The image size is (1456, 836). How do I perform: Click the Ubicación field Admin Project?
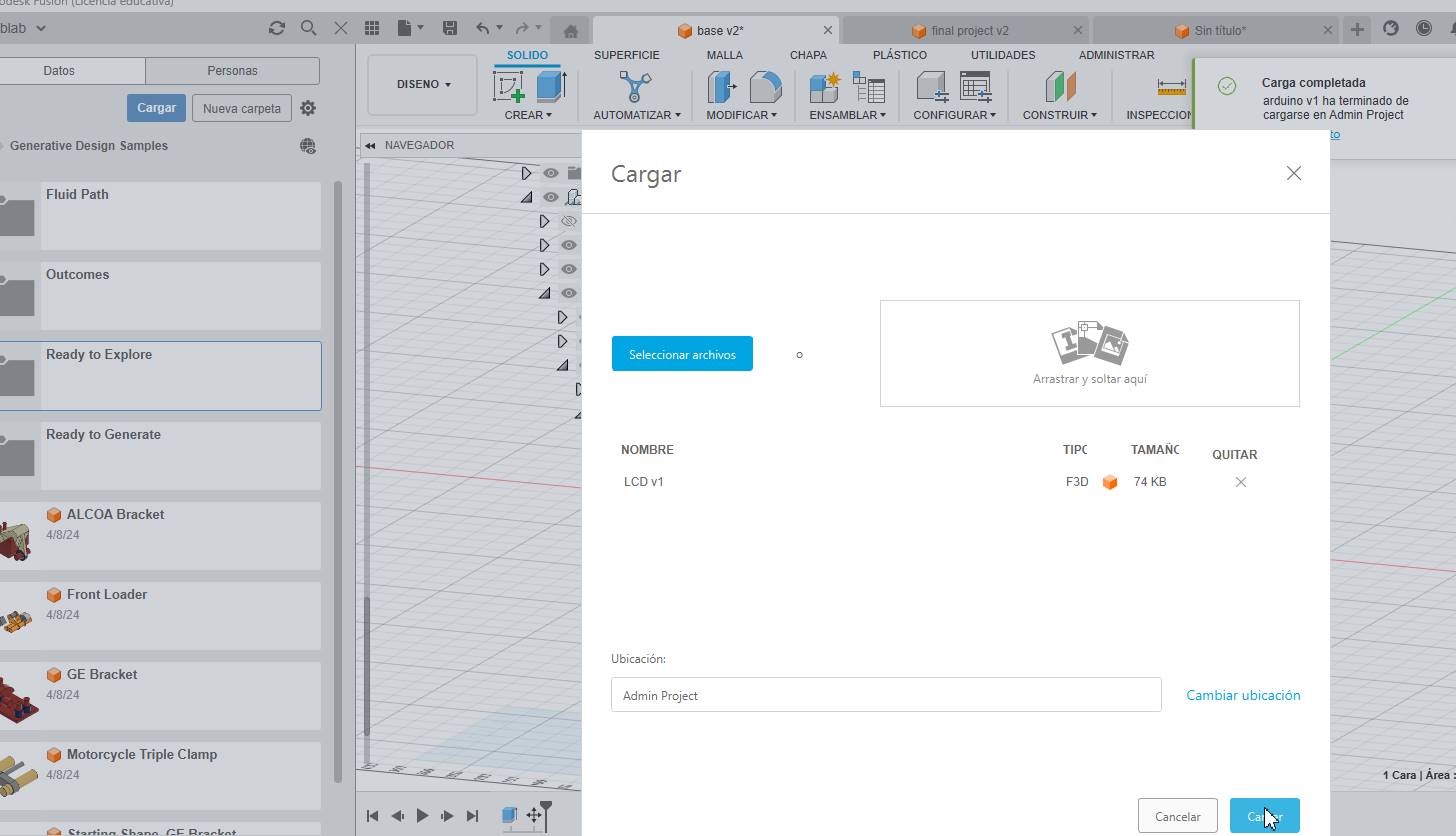[886, 695]
